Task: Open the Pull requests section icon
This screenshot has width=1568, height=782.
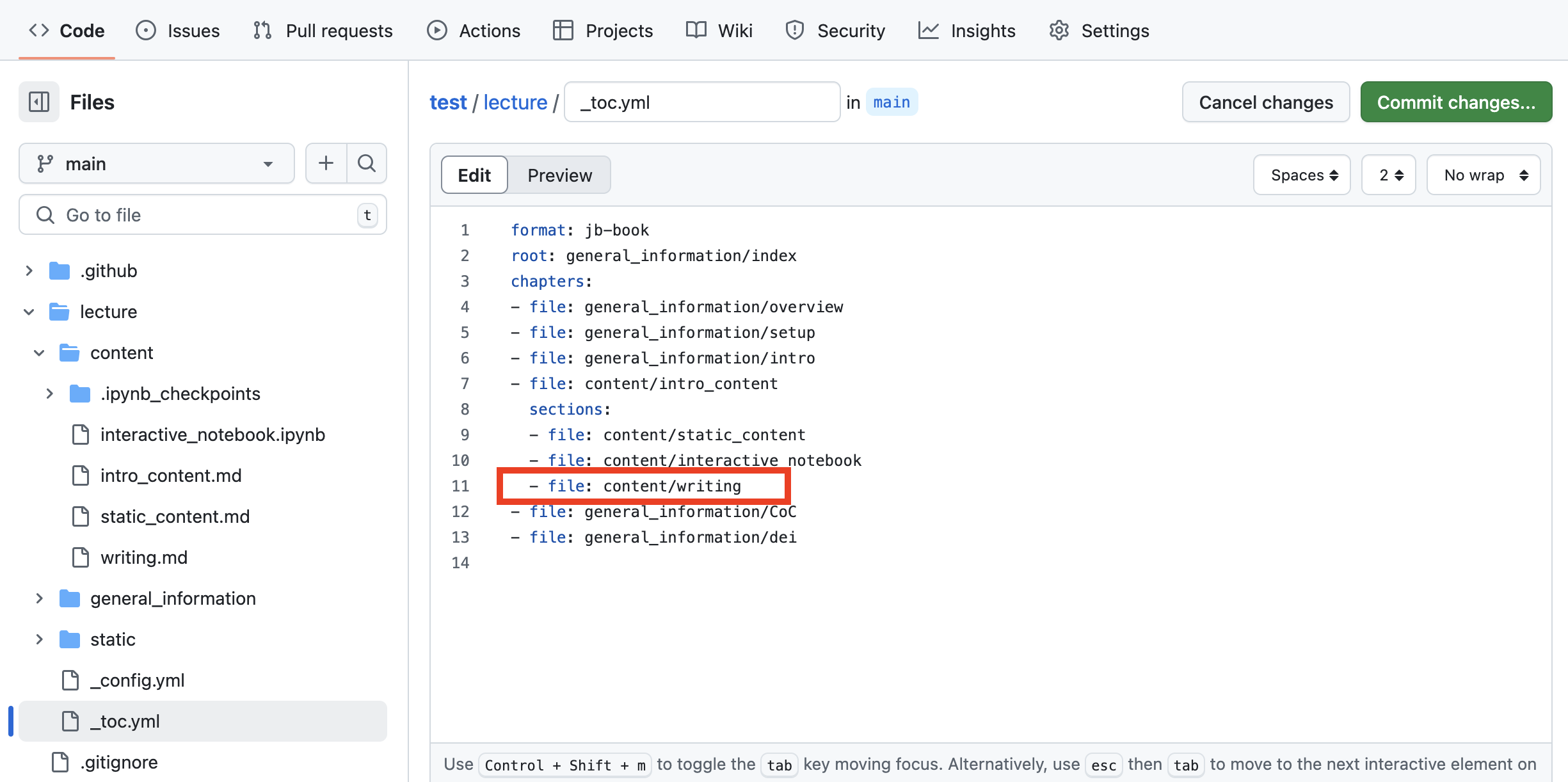Action: [x=262, y=30]
